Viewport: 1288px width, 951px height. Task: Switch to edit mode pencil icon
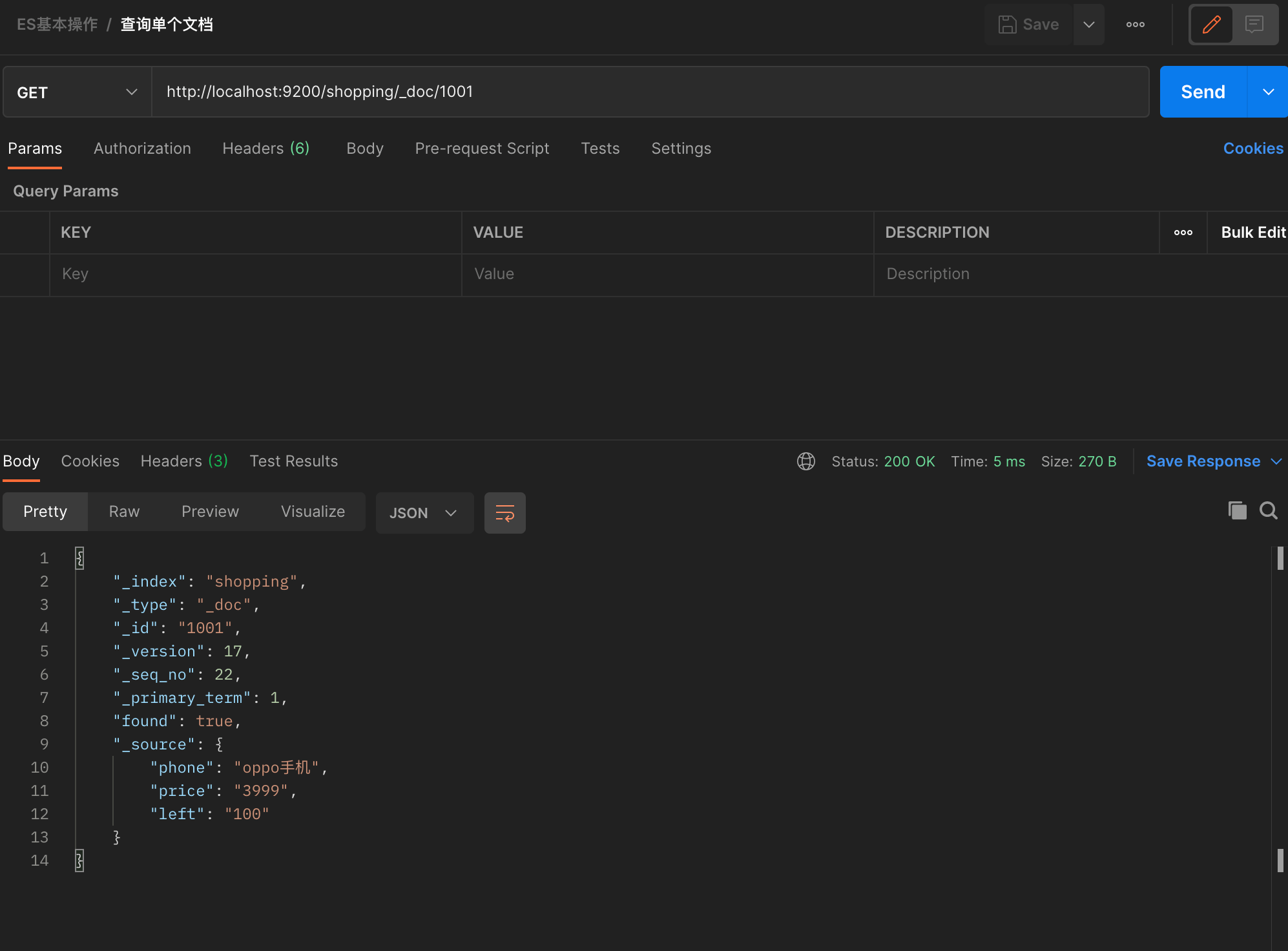[x=1212, y=25]
